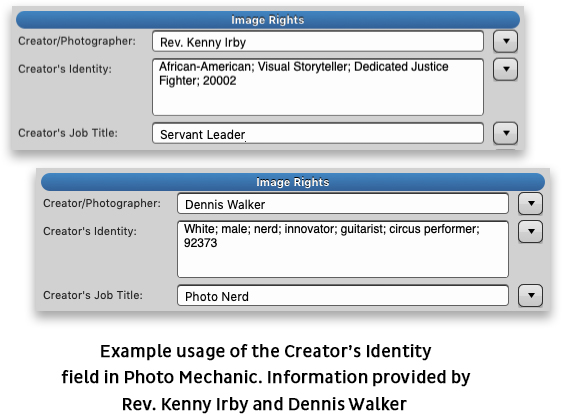Click the identity text area containing 92373
The height and width of the screenshot is (414, 562).
(343, 249)
